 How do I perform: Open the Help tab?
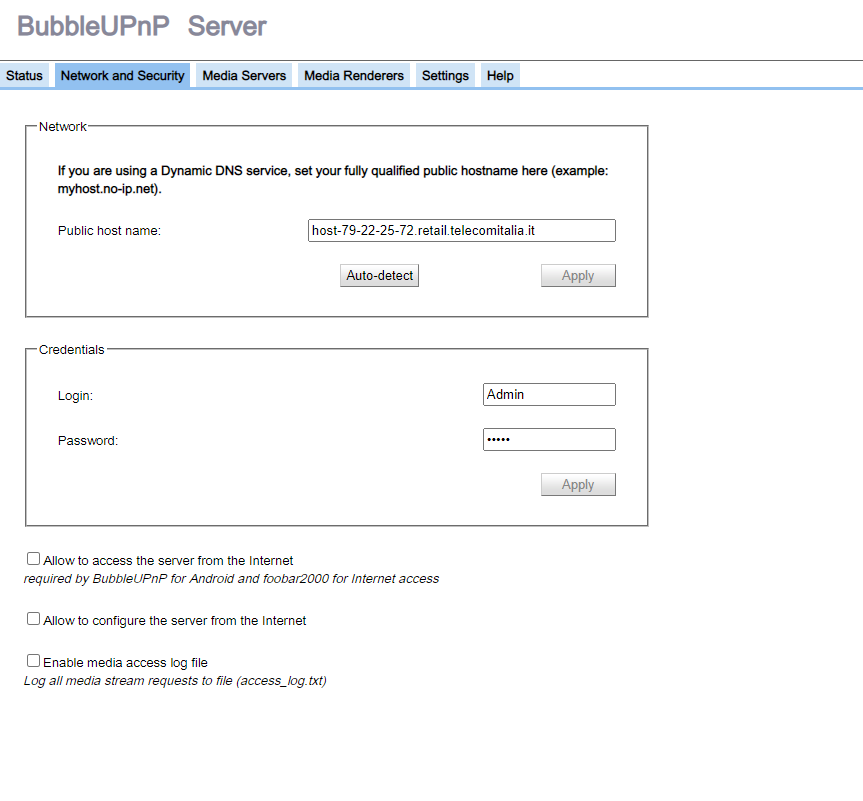500,75
